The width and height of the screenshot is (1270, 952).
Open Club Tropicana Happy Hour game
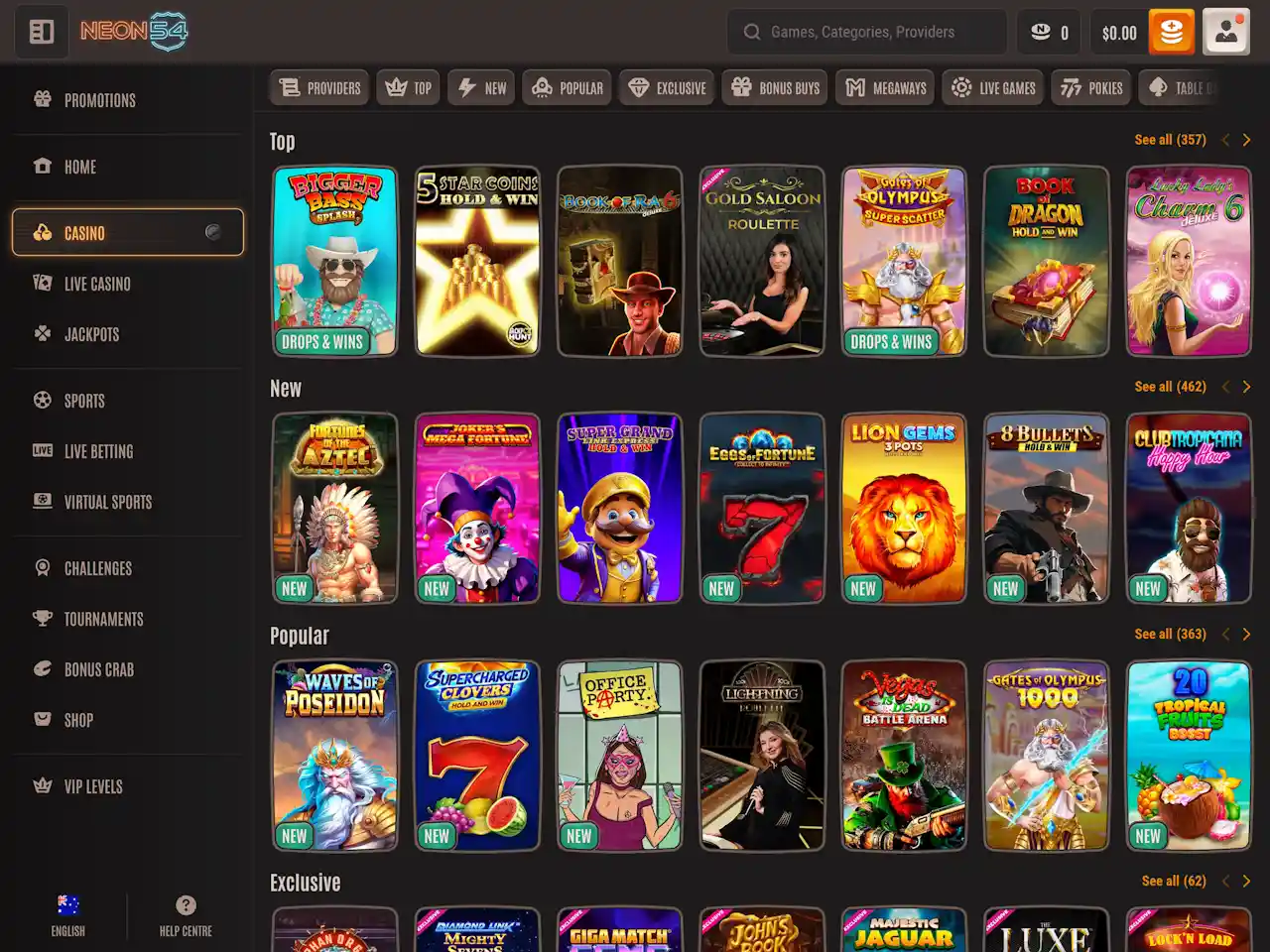tap(1189, 508)
